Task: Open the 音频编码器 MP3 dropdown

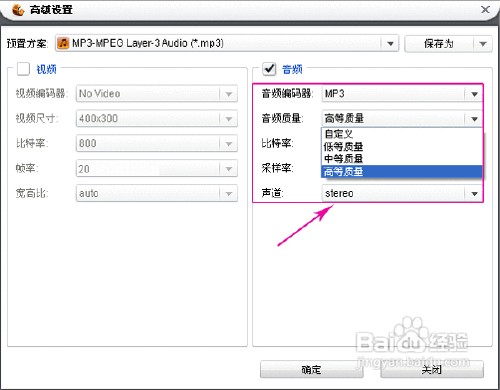Action: 402,94
